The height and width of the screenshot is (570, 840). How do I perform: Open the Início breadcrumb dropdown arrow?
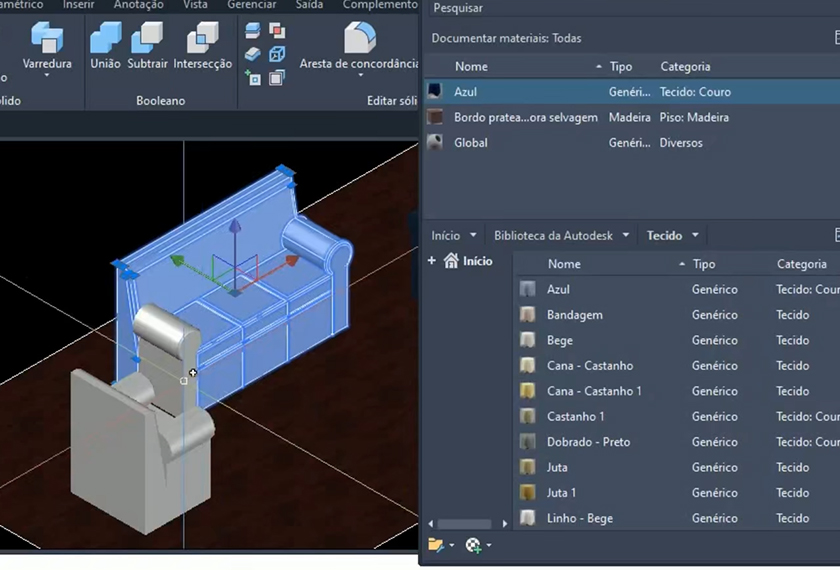(473, 236)
